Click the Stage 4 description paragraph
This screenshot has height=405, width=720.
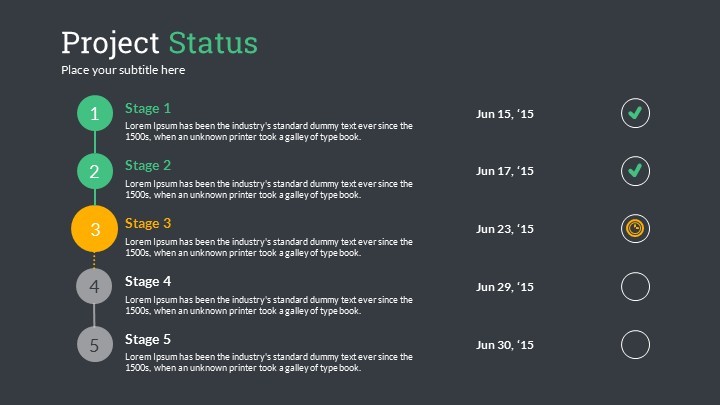(268, 305)
